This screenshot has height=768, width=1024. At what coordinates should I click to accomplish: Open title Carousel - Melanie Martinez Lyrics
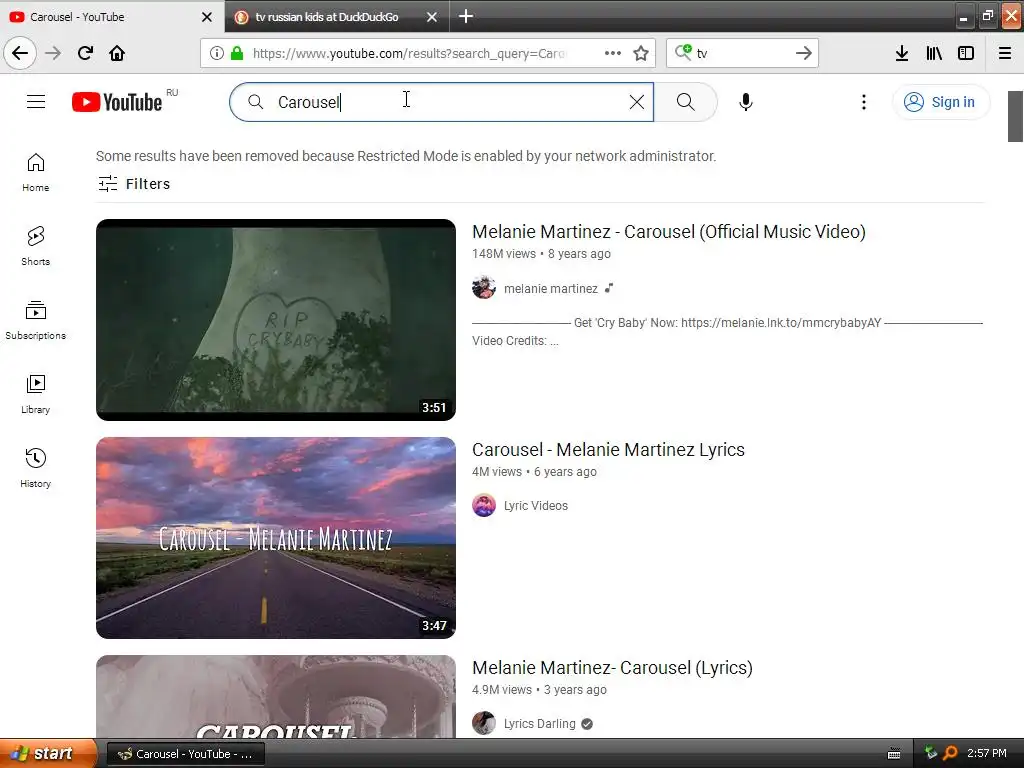coord(608,450)
